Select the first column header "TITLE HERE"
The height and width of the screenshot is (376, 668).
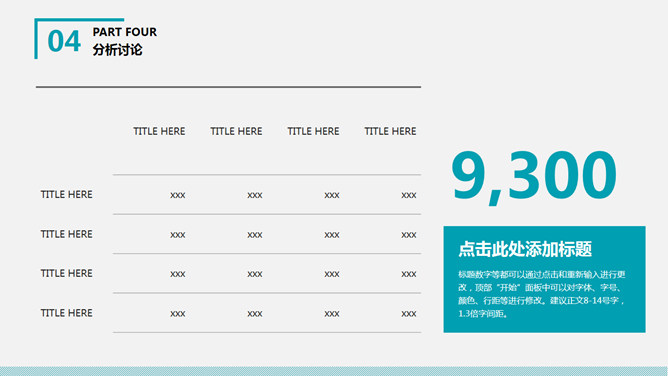point(159,131)
